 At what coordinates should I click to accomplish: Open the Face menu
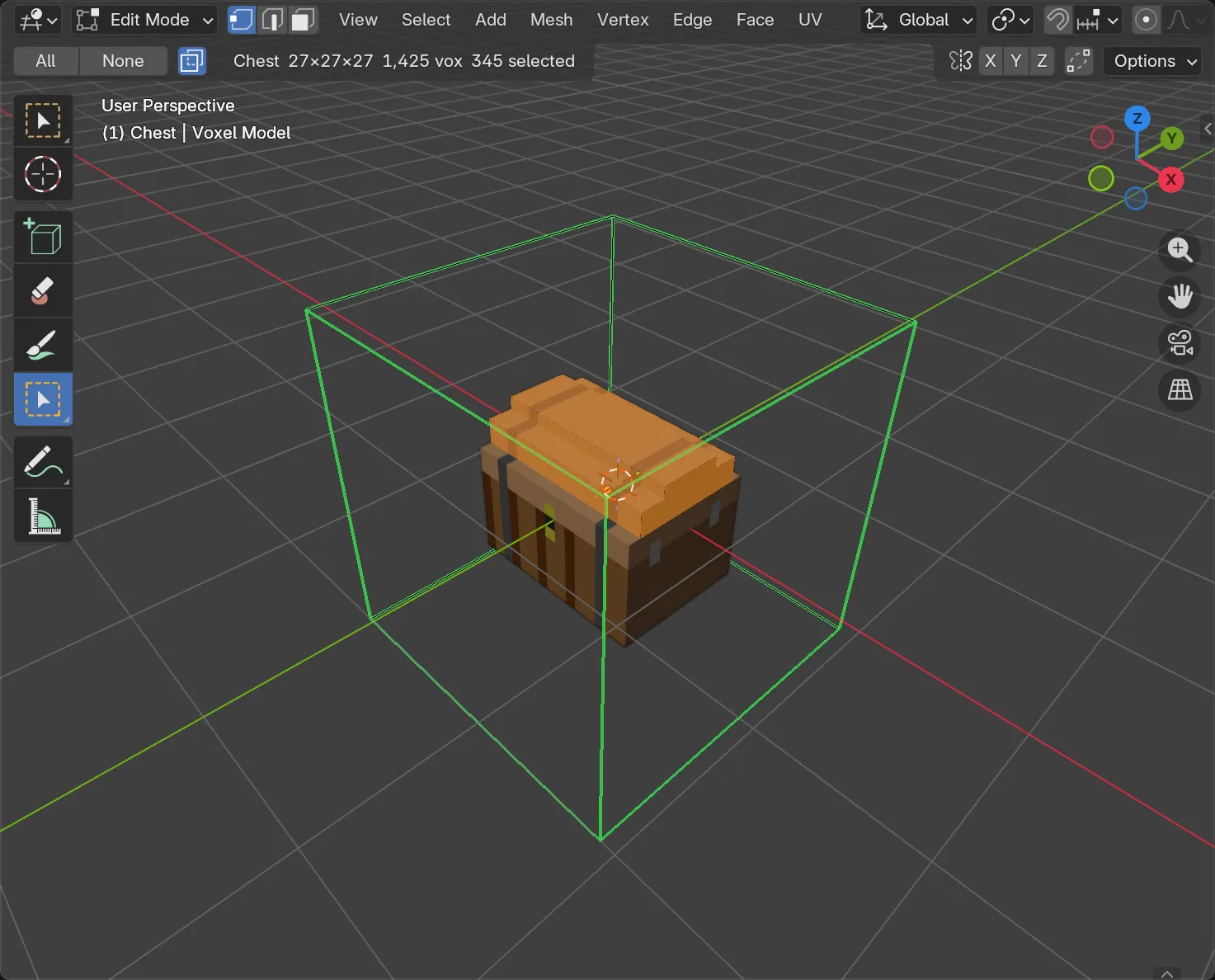(755, 20)
